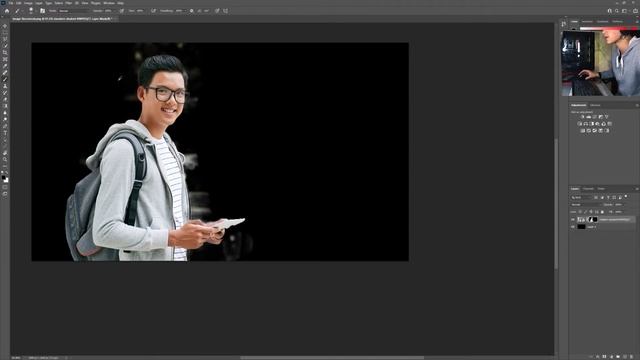Select the Horizontal Type tool
The image size is (640, 360).
point(5,133)
